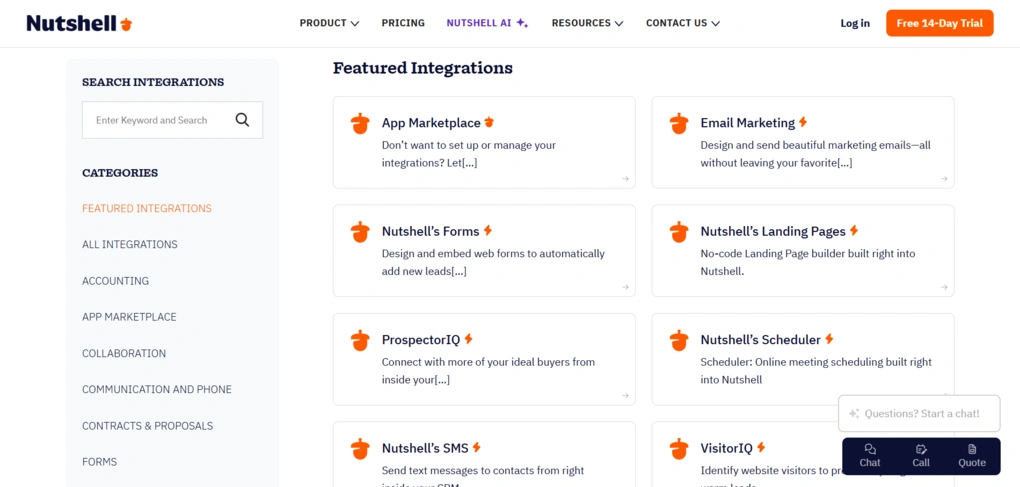Select Contracts & Proposals category
This screenshot has height=487, width=1020.
[148, 426]
